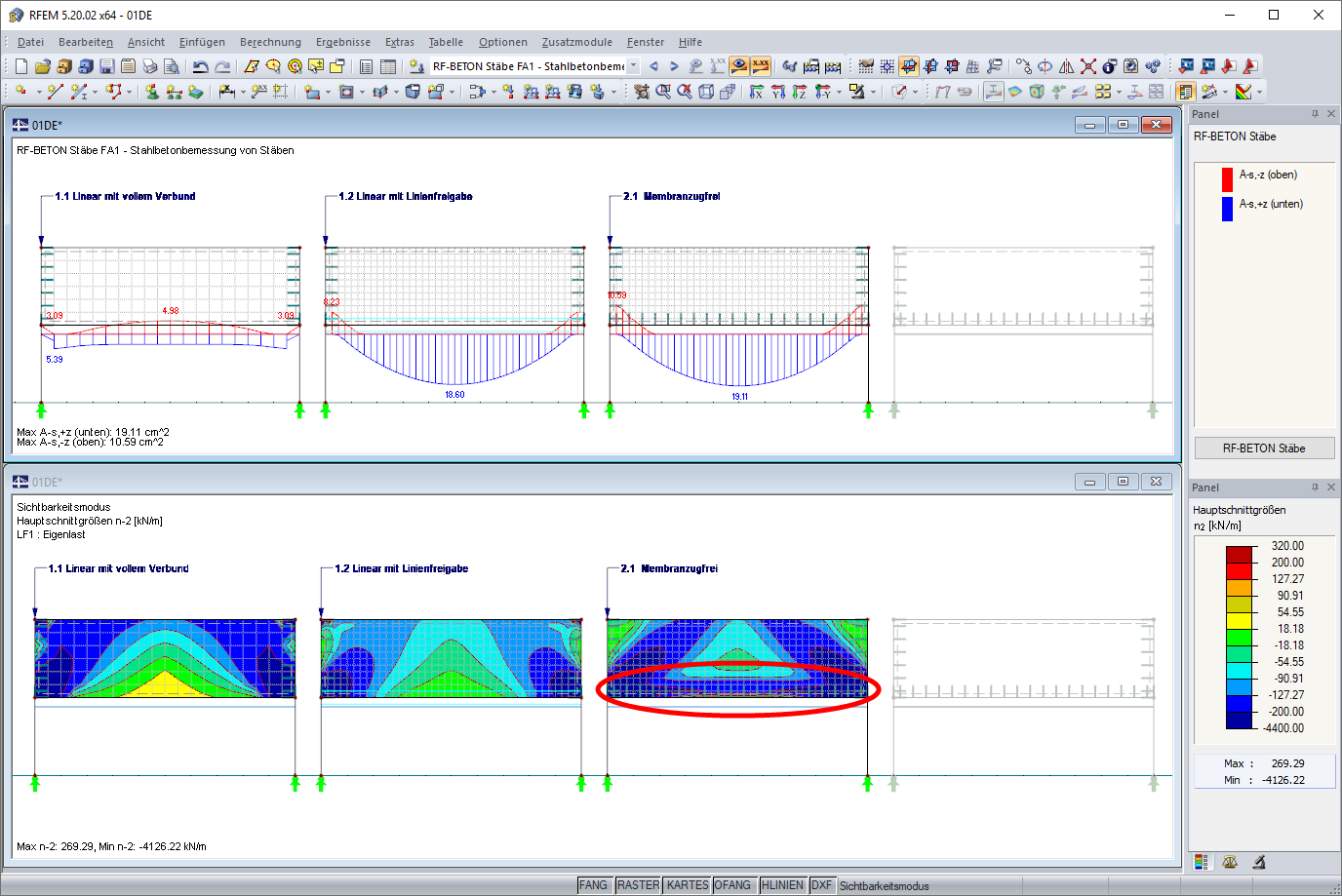Create a new model with blank page icon
1342x896 pixels.
click(21, 66)
